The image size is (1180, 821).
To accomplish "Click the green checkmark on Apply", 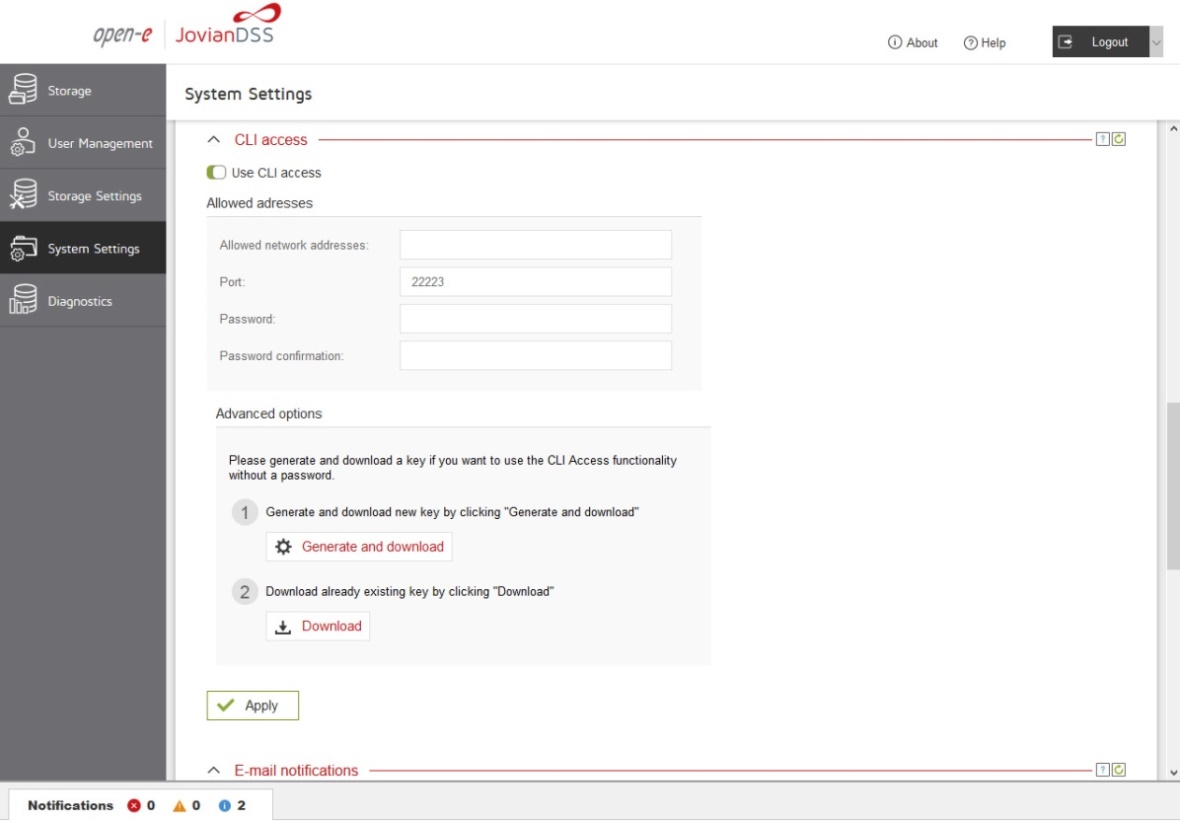I will click(226, 706).
